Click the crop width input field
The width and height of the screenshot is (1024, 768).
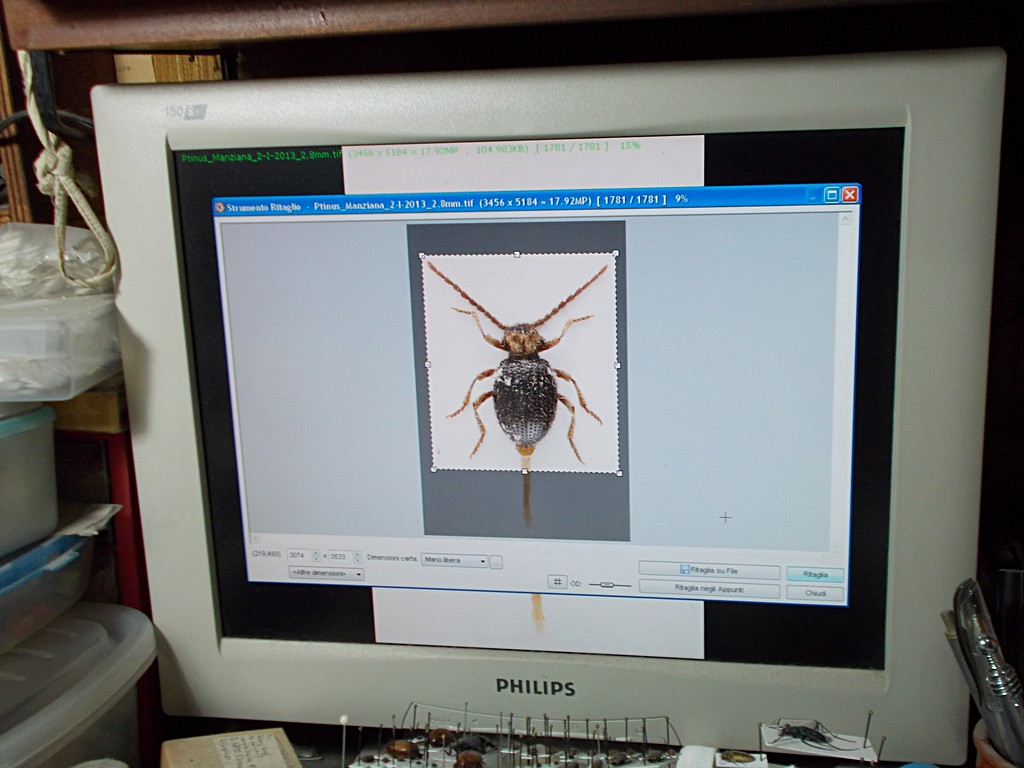pos(299,556)
